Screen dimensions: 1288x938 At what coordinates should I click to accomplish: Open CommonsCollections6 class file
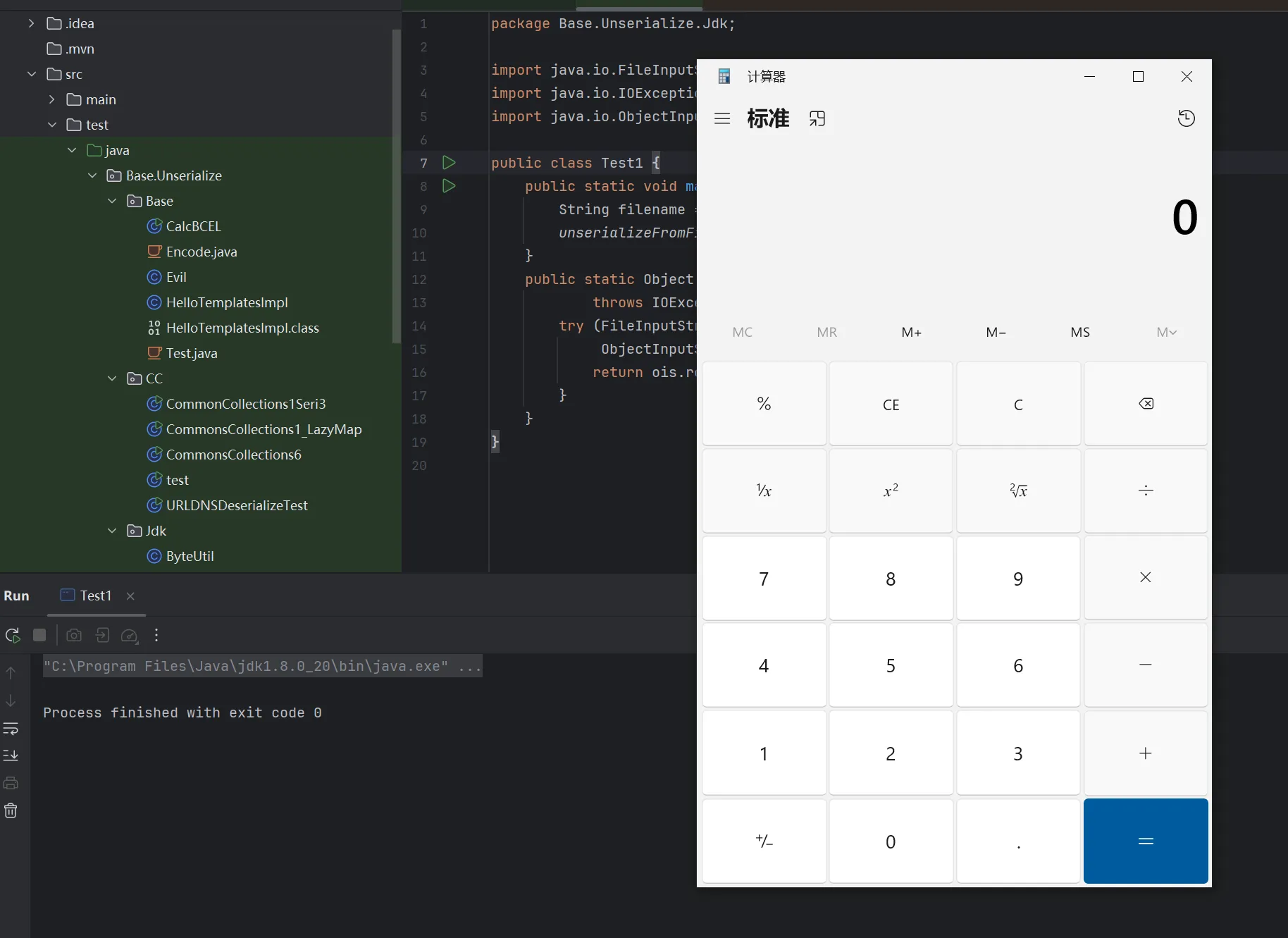pos(233,455)
